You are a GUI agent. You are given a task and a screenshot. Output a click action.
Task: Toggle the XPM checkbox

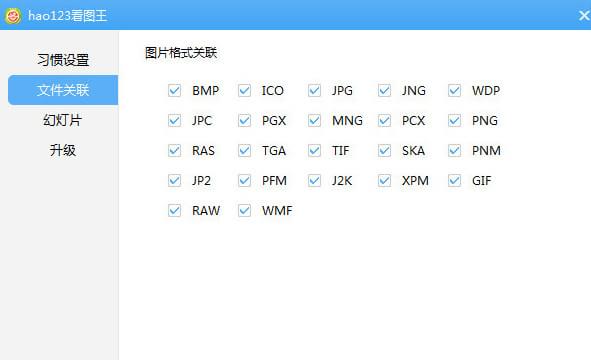click(x=384, y=181)
